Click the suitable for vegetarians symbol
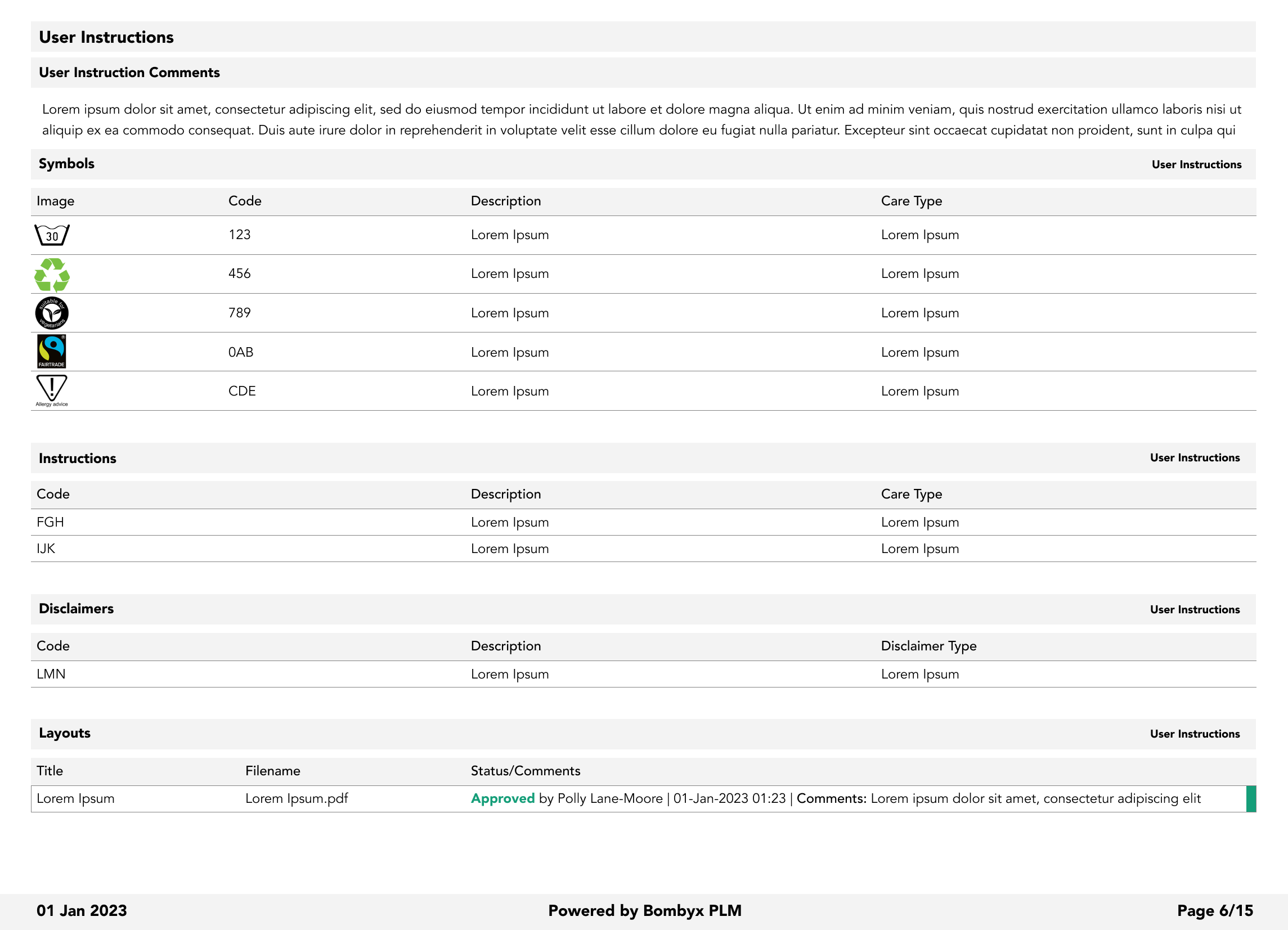The image size is (1288, 930). point(52,313)
